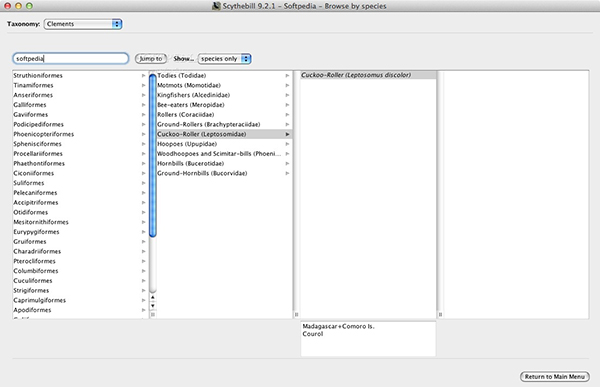Select Pelecaniformes order

tap(80, 193)
